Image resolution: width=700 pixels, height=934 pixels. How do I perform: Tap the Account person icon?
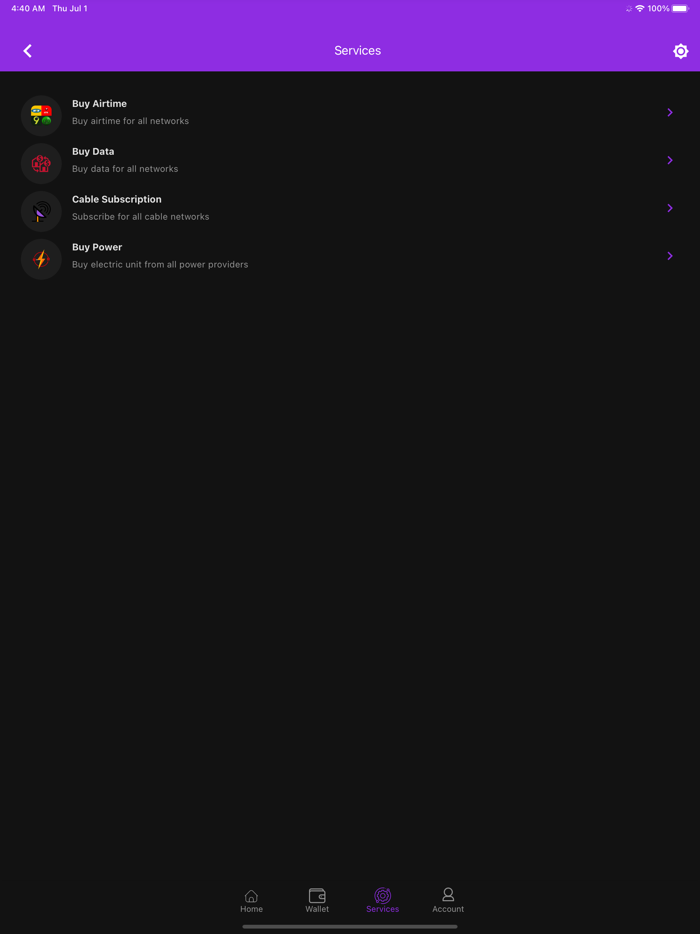coord(448,895)
